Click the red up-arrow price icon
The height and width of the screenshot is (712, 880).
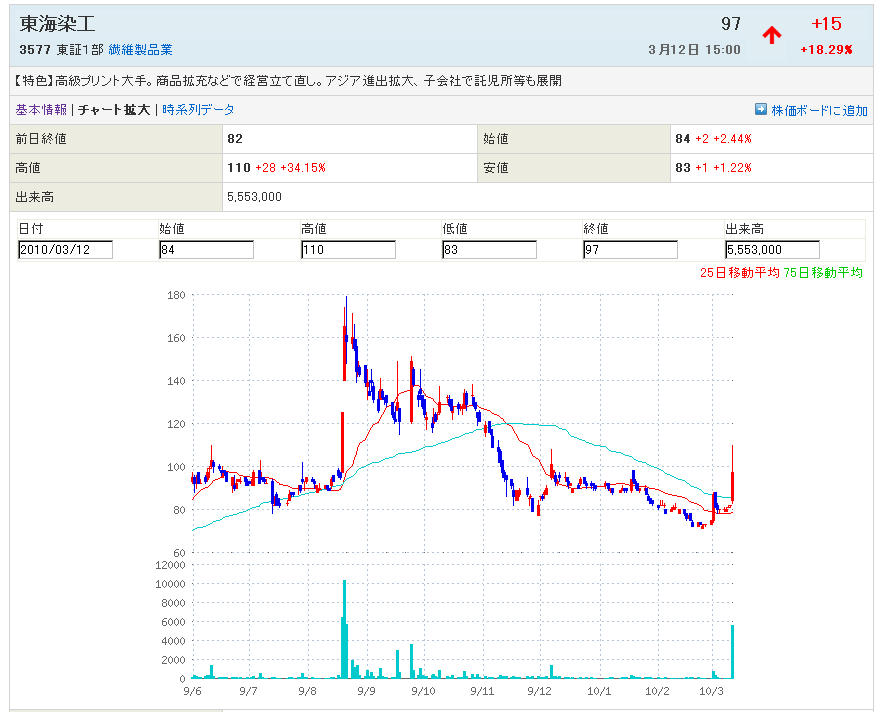pos(772,35)
